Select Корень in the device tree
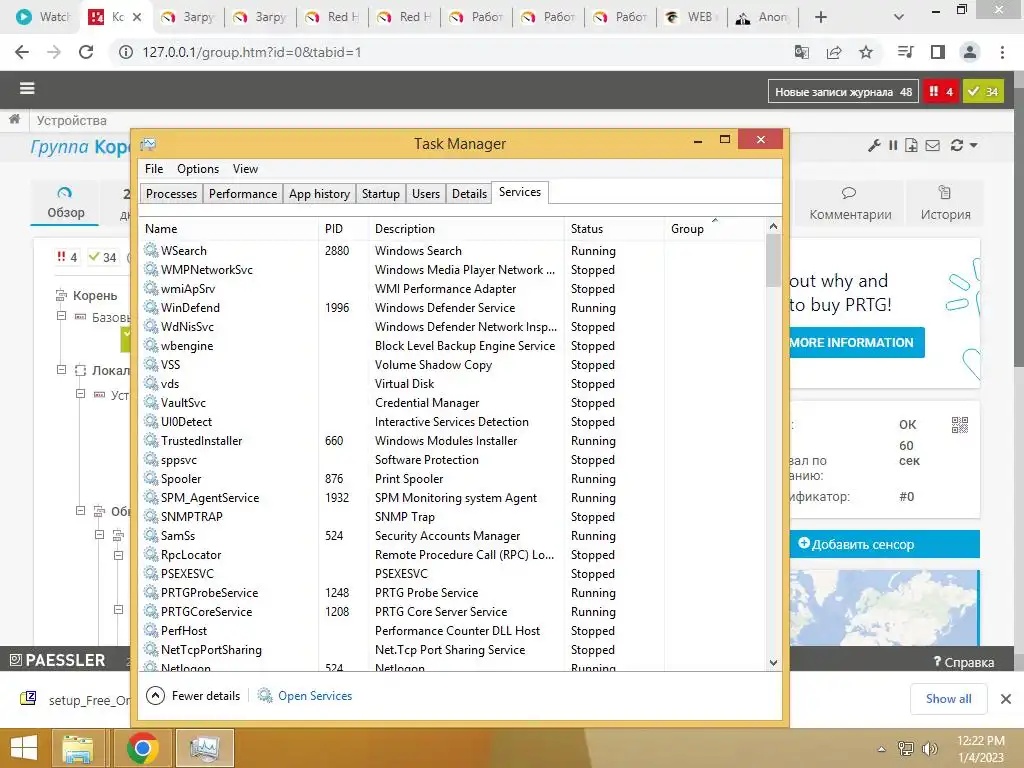The width and height of the screenshot is (1024, 768). tap(95, 295)
